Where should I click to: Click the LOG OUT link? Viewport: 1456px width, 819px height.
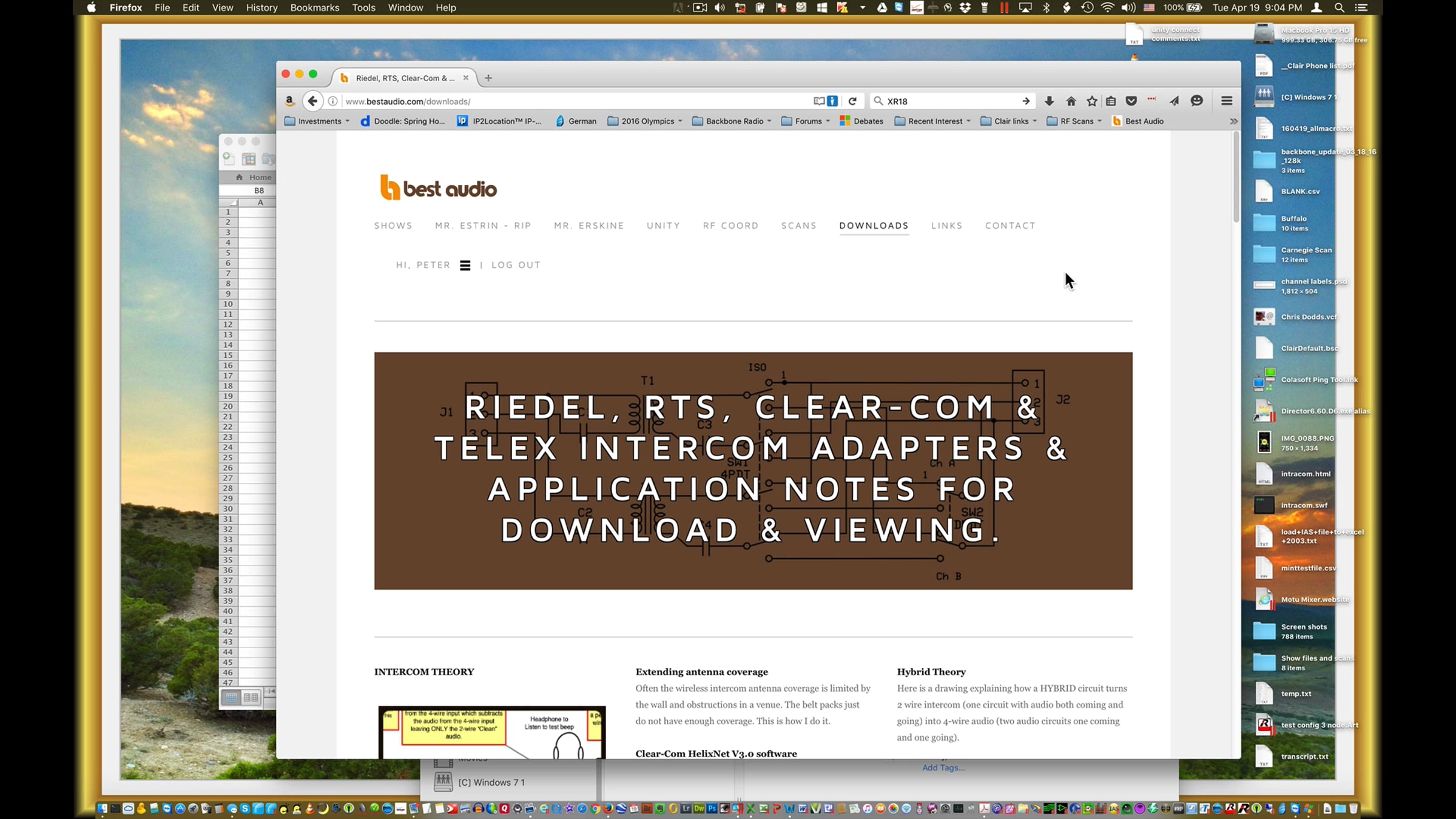pos(516,265)
